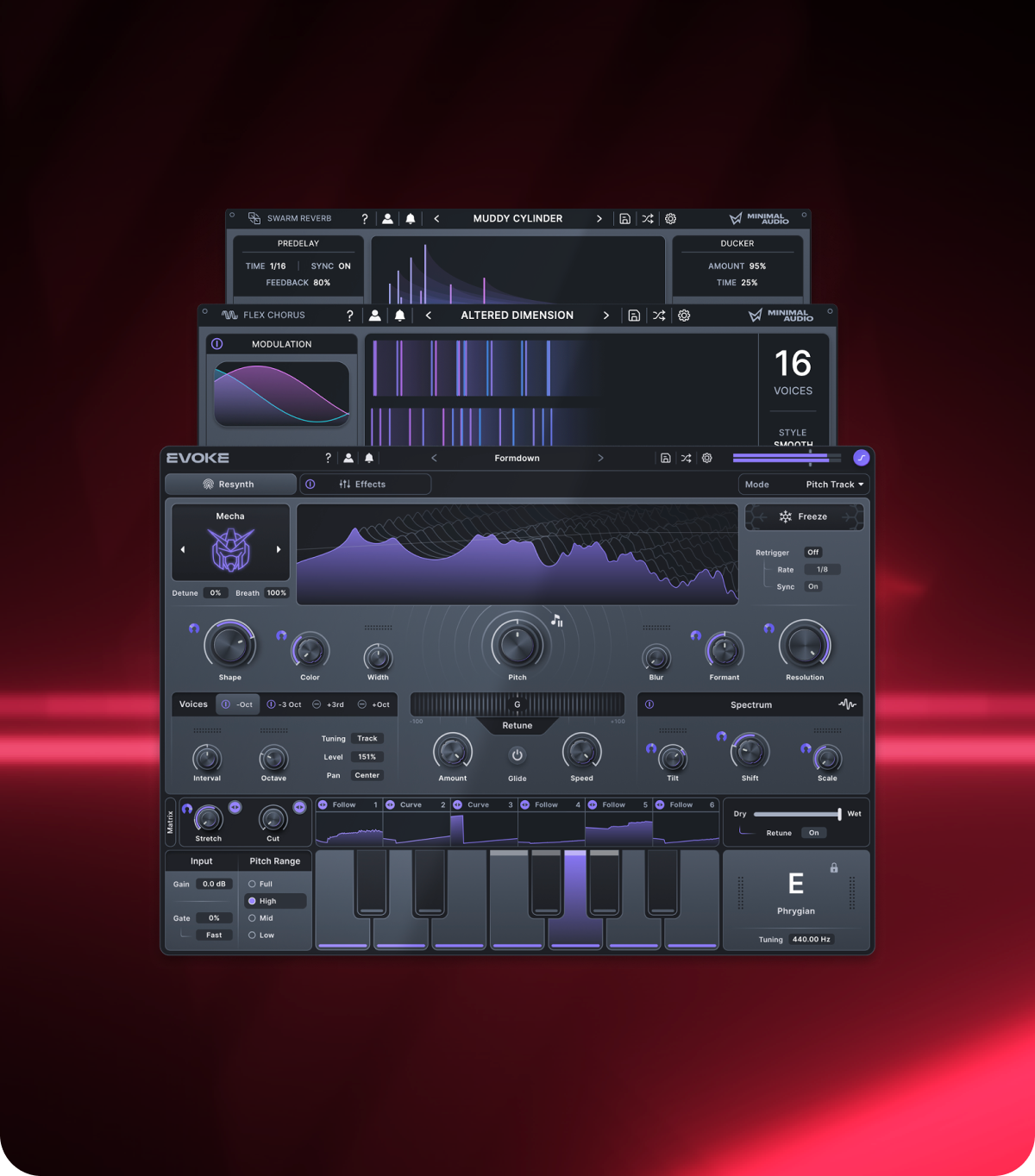Click the purple round icon beside Evoke's meter
The width and height of the screenshot is (1035, 1176).
coord(861,458)
